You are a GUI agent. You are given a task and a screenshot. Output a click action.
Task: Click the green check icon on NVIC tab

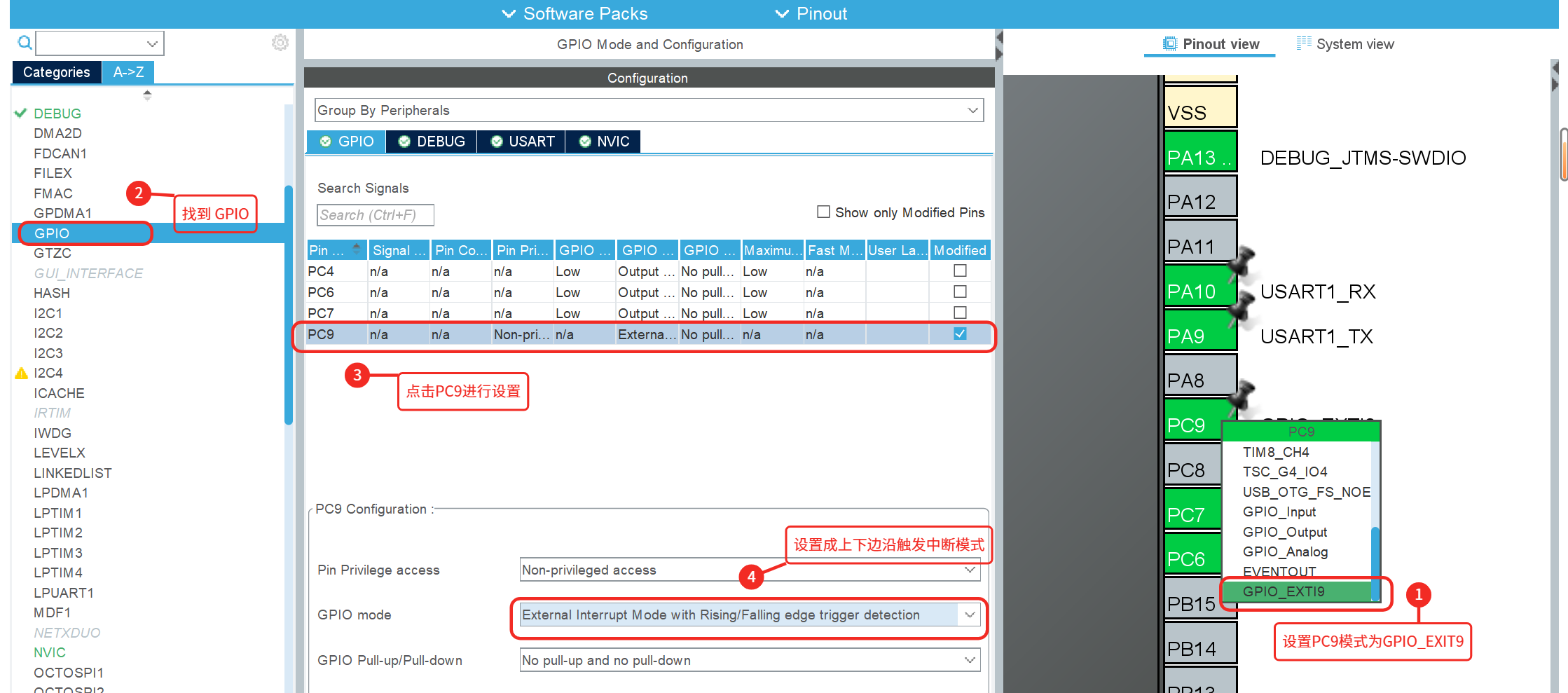pyautogui.click(x=585, y=142)
